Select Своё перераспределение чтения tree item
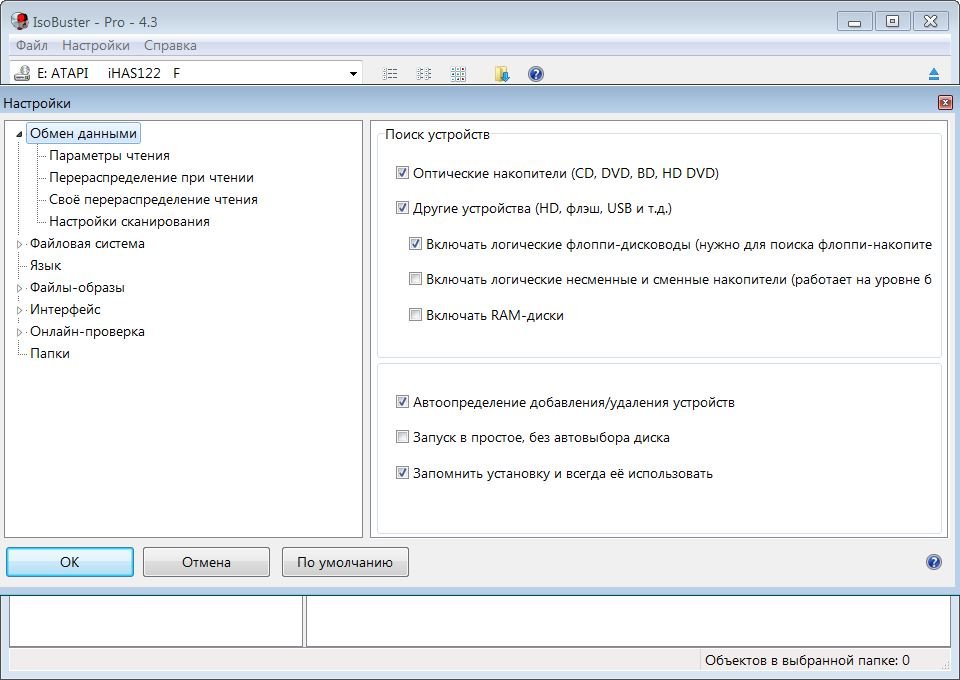Screen dimensions: 960x680 point(153,200)
